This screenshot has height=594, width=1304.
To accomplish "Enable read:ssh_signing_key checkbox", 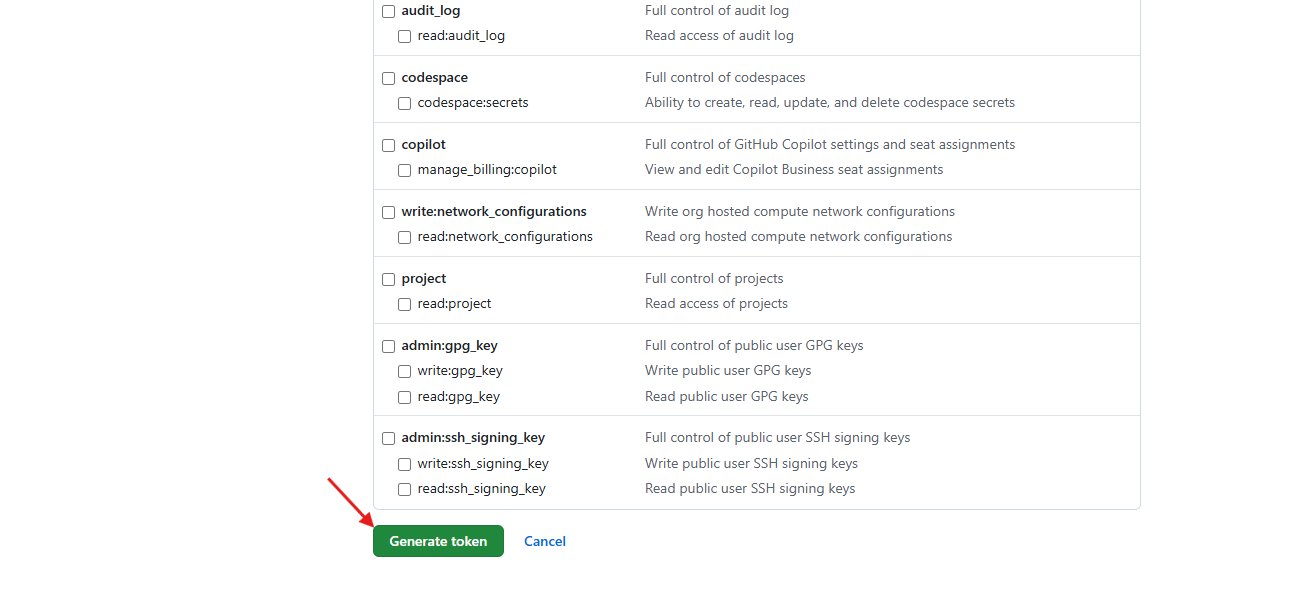I will point(405,489).
